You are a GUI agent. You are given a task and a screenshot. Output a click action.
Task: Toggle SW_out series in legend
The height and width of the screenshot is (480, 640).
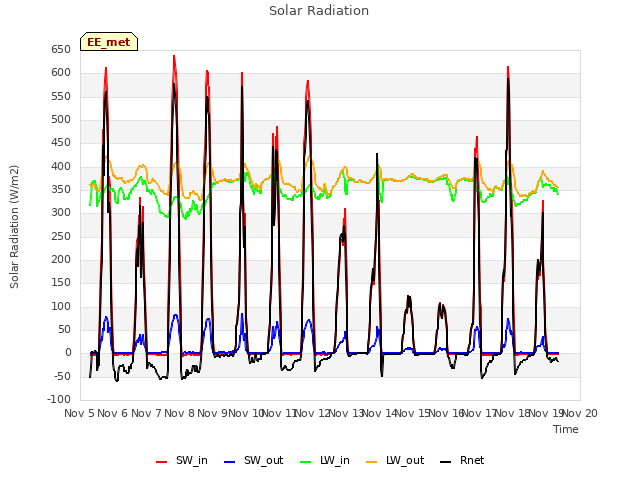pos(253,460)
